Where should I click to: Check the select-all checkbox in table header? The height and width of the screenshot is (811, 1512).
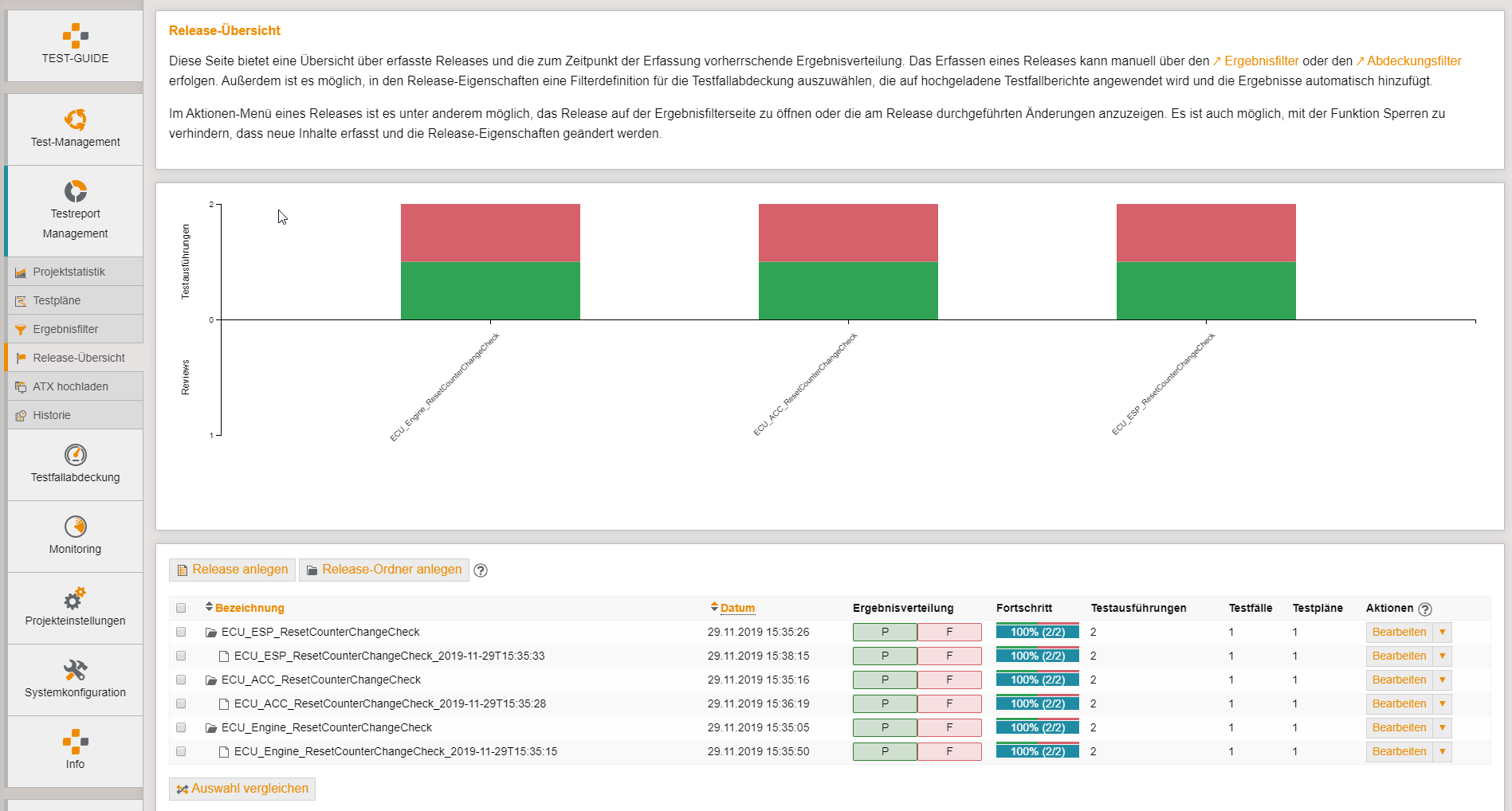[x=181, y=608]
